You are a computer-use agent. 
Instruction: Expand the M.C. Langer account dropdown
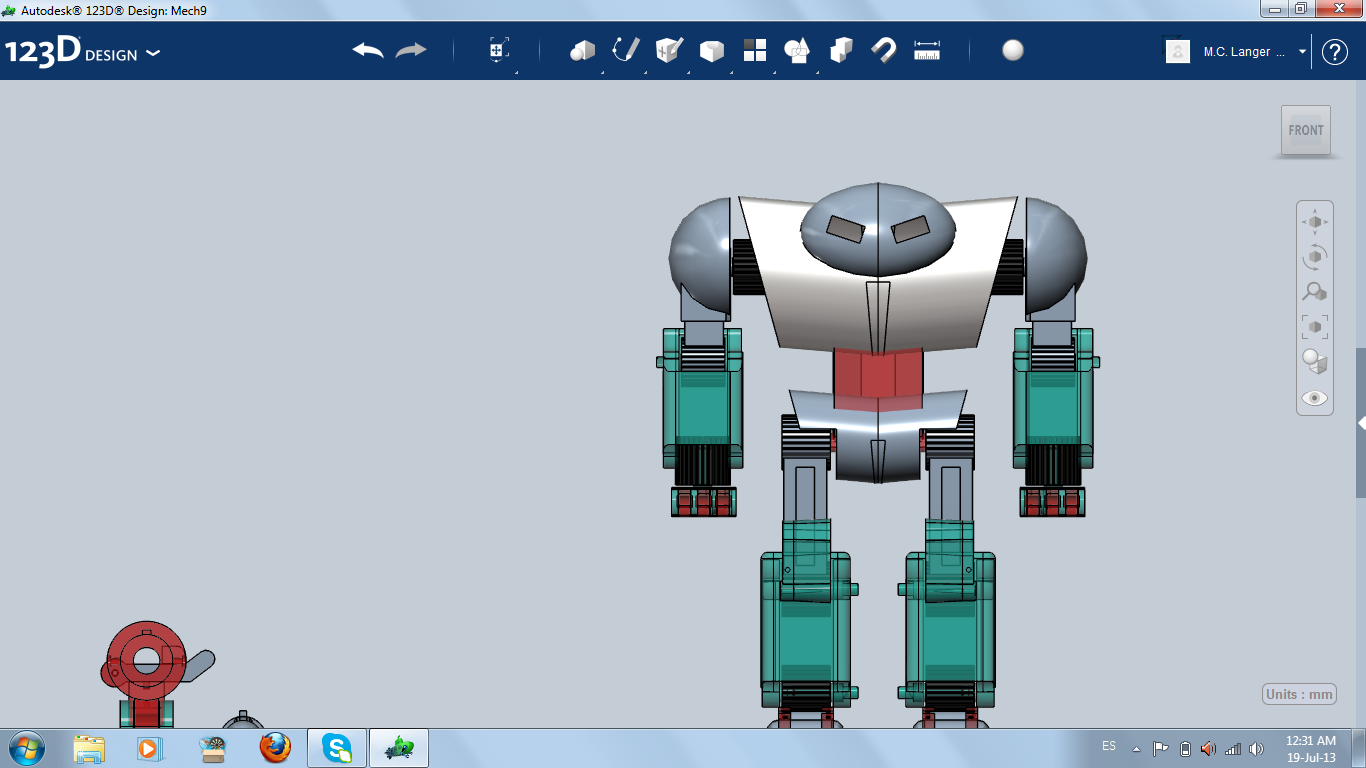click(x=1302, y=51)
